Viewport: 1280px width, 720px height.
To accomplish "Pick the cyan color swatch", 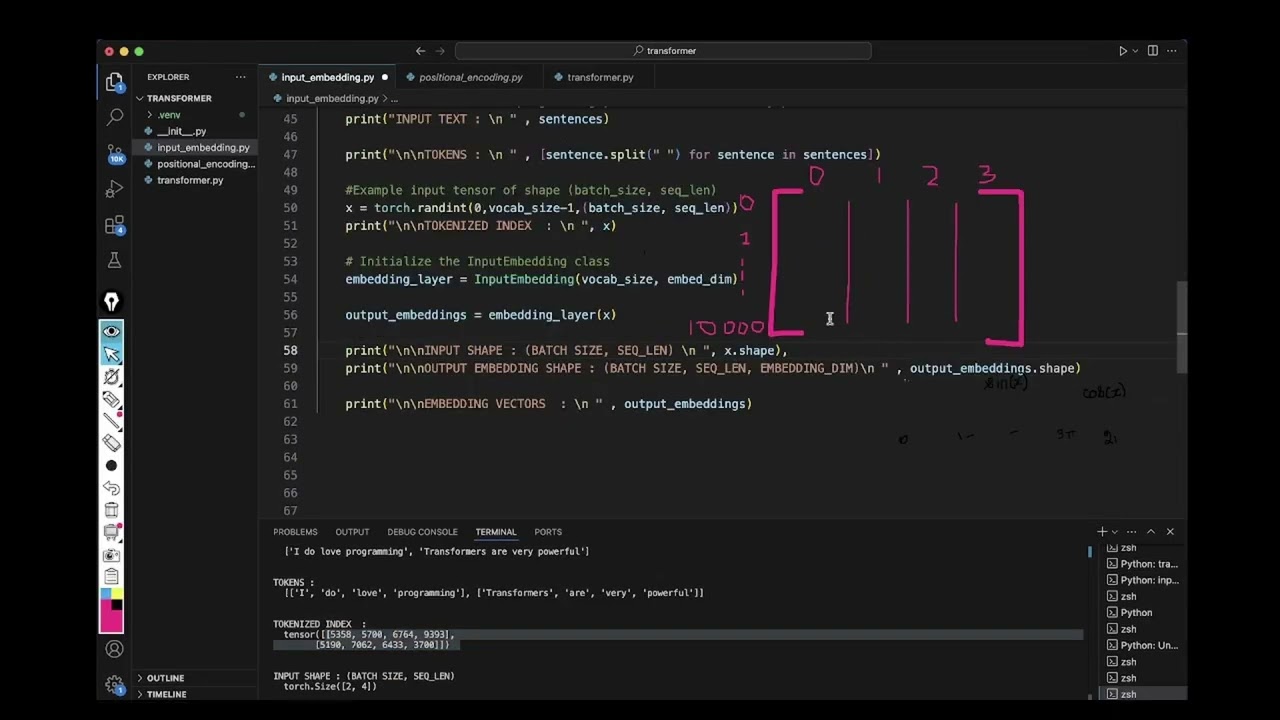I will click(105, 595).
